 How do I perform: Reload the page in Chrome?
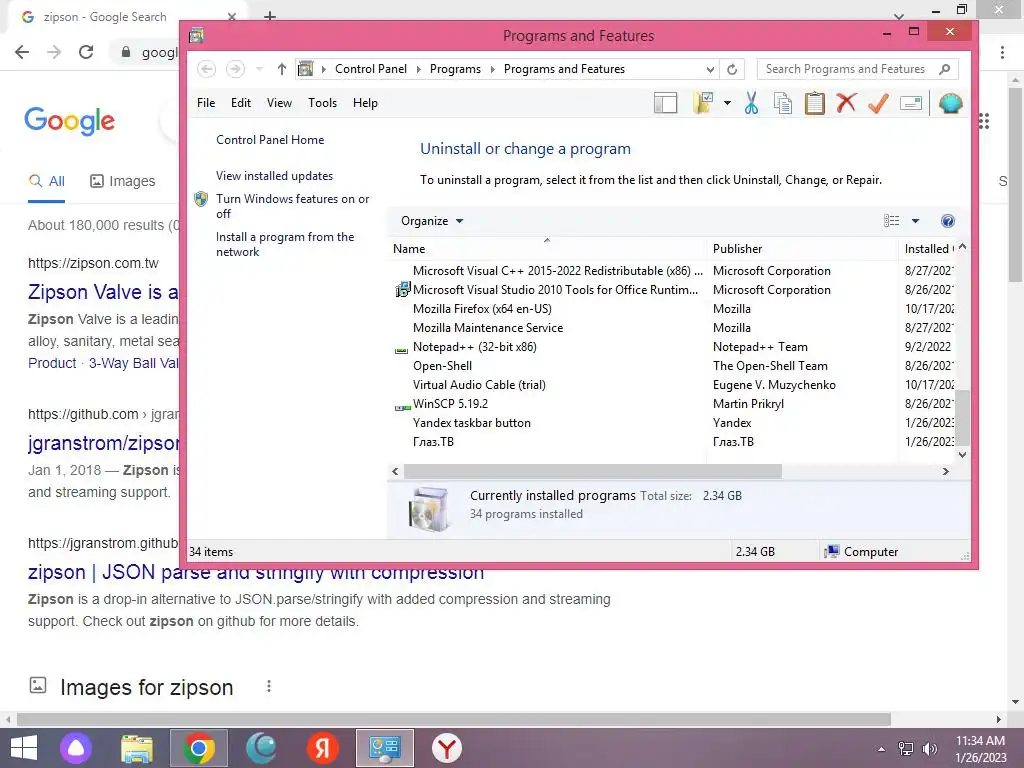coord(86,52)
